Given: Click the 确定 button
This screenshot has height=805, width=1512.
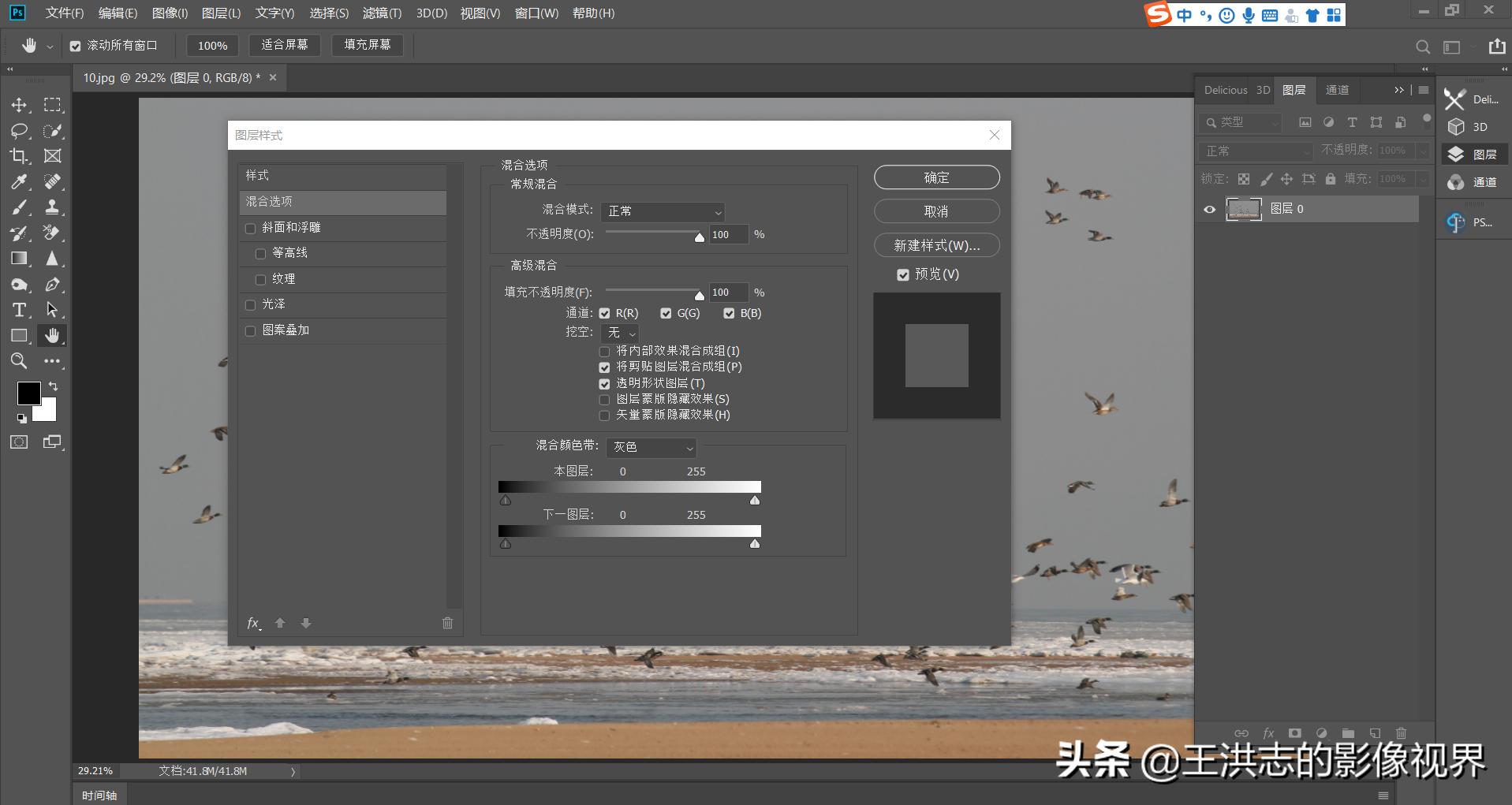Looking at the screenshot, I should click(x=936, y=177).
